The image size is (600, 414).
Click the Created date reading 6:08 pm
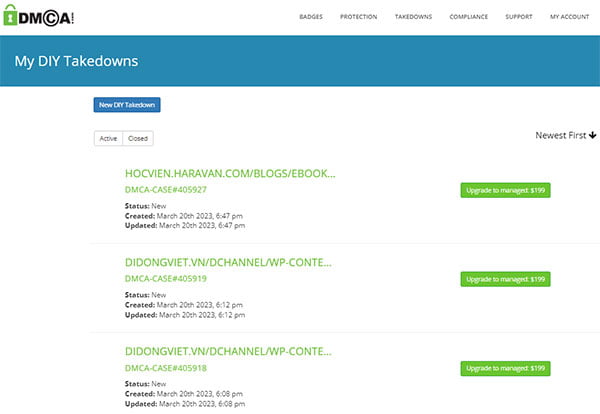pos(184,394)
